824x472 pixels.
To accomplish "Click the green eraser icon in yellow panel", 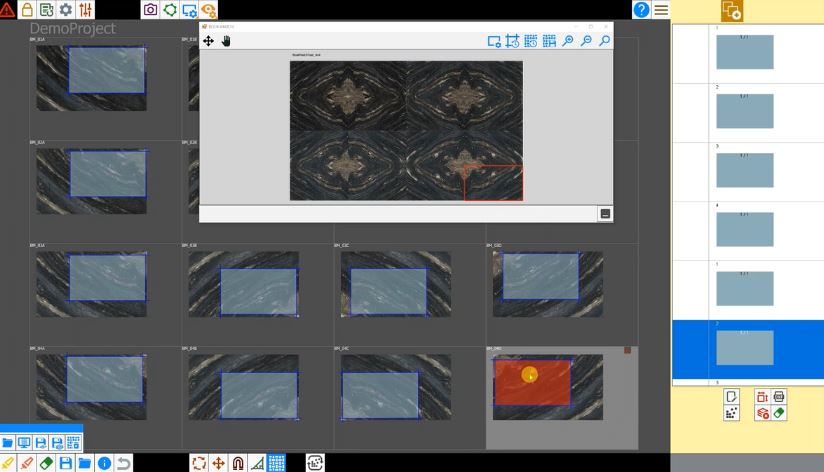I will 779,413.
